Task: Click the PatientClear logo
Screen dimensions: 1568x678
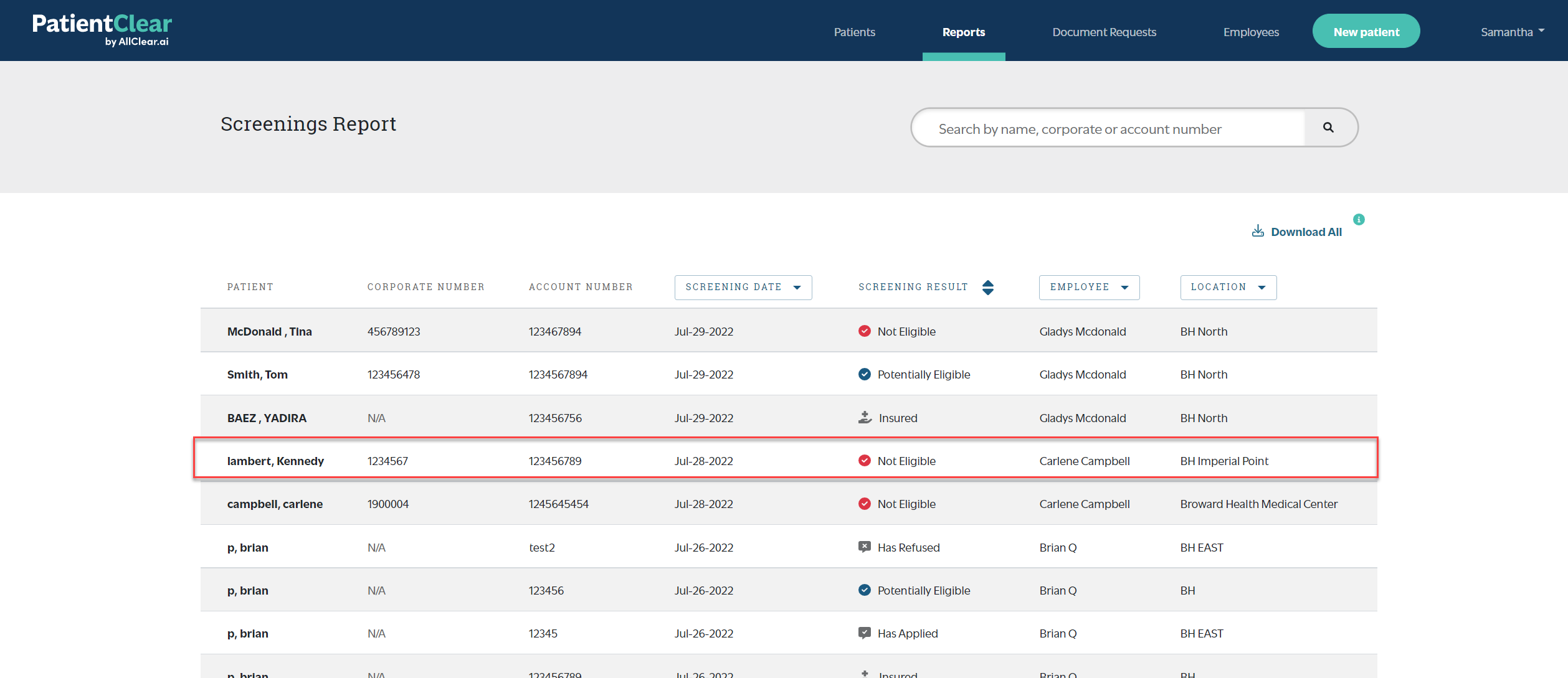Action: [x=102, y=30]
